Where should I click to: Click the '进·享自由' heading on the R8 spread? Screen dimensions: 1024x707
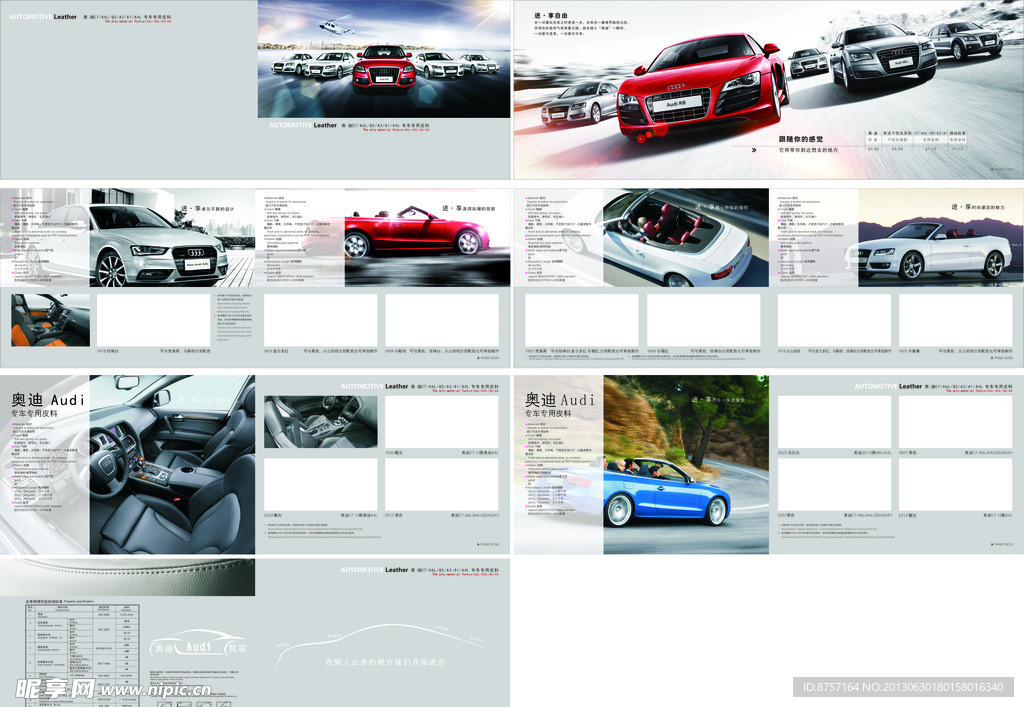coord(551,15)
